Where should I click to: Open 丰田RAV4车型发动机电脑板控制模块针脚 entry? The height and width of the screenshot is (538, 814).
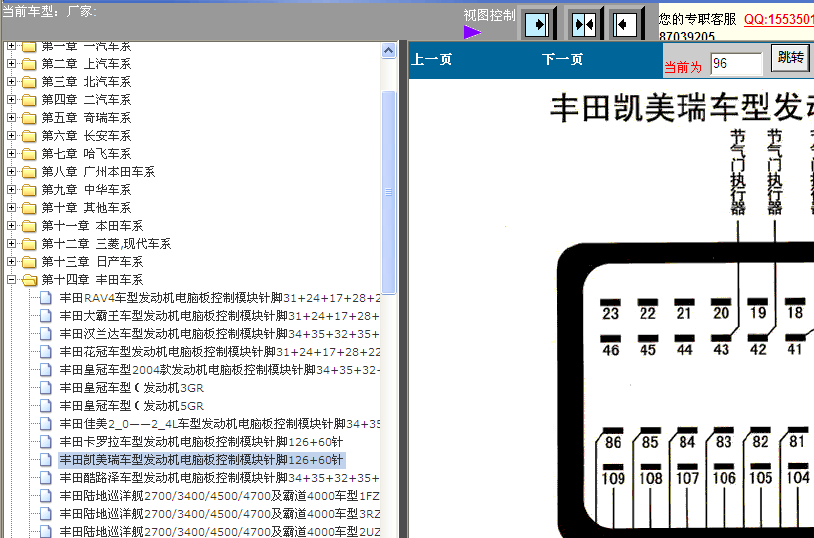coord(220,298)
